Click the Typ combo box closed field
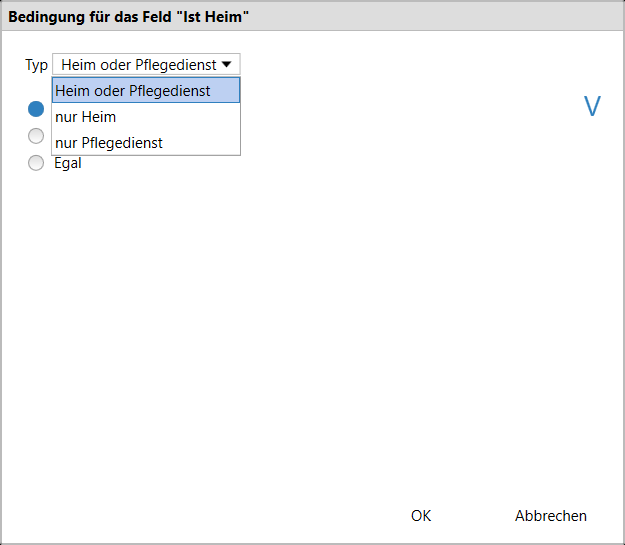The height and width of the screenshot is (545, 625). pos(140,65)
